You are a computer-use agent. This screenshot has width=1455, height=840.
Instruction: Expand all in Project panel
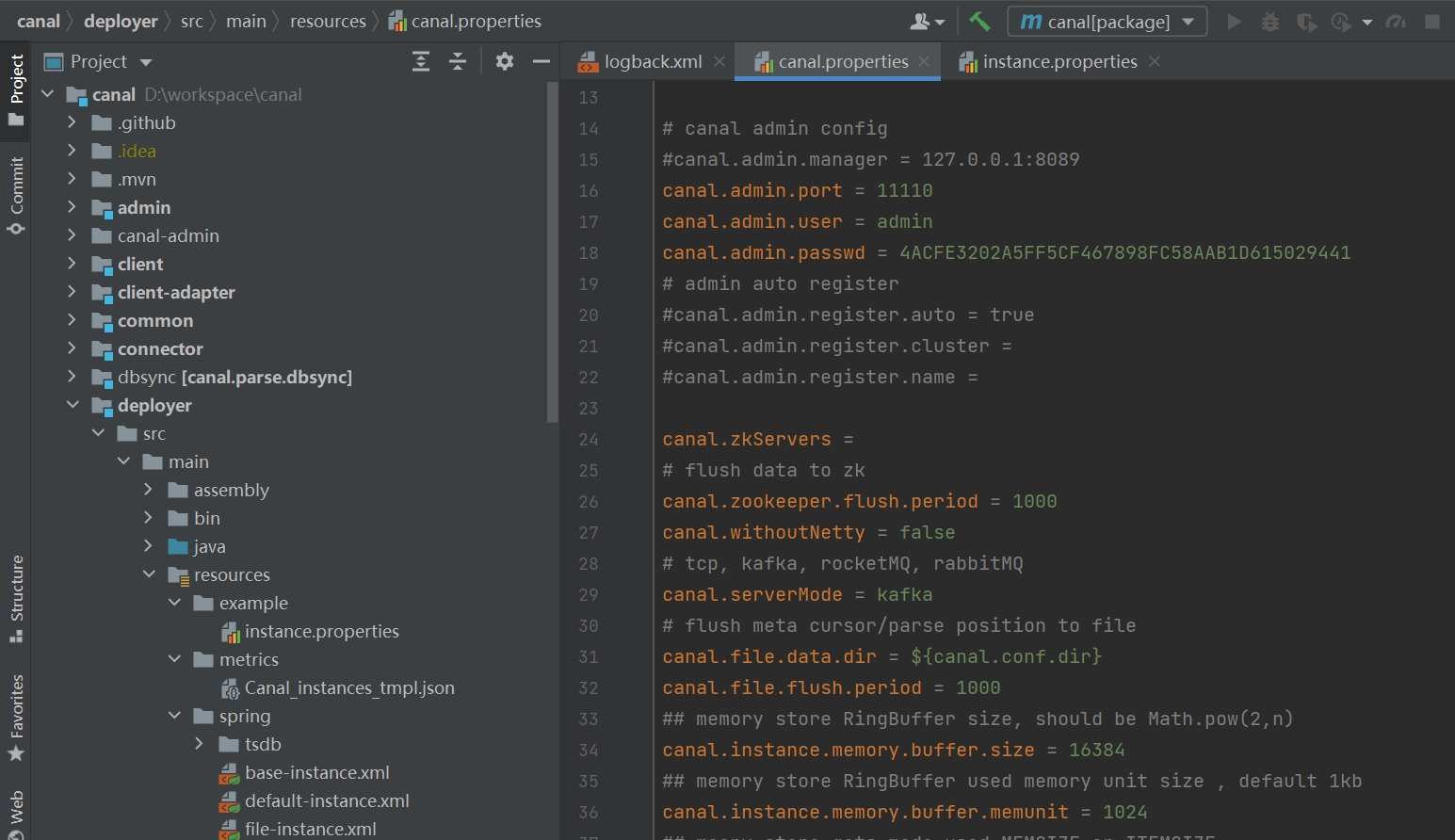pos(421,62)
